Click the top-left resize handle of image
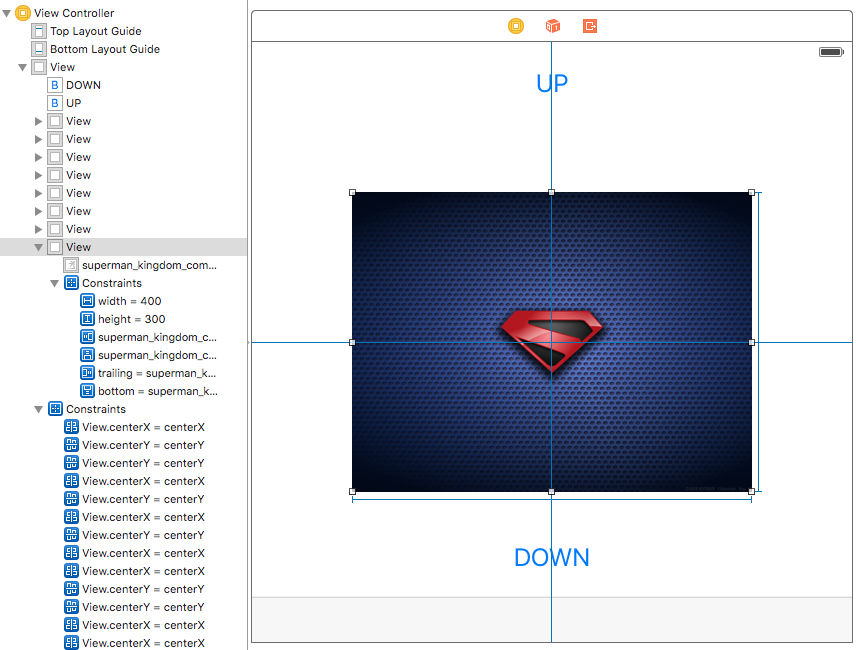Image resolution: width=856 pixels, height=650 pixels. (352, 192)
